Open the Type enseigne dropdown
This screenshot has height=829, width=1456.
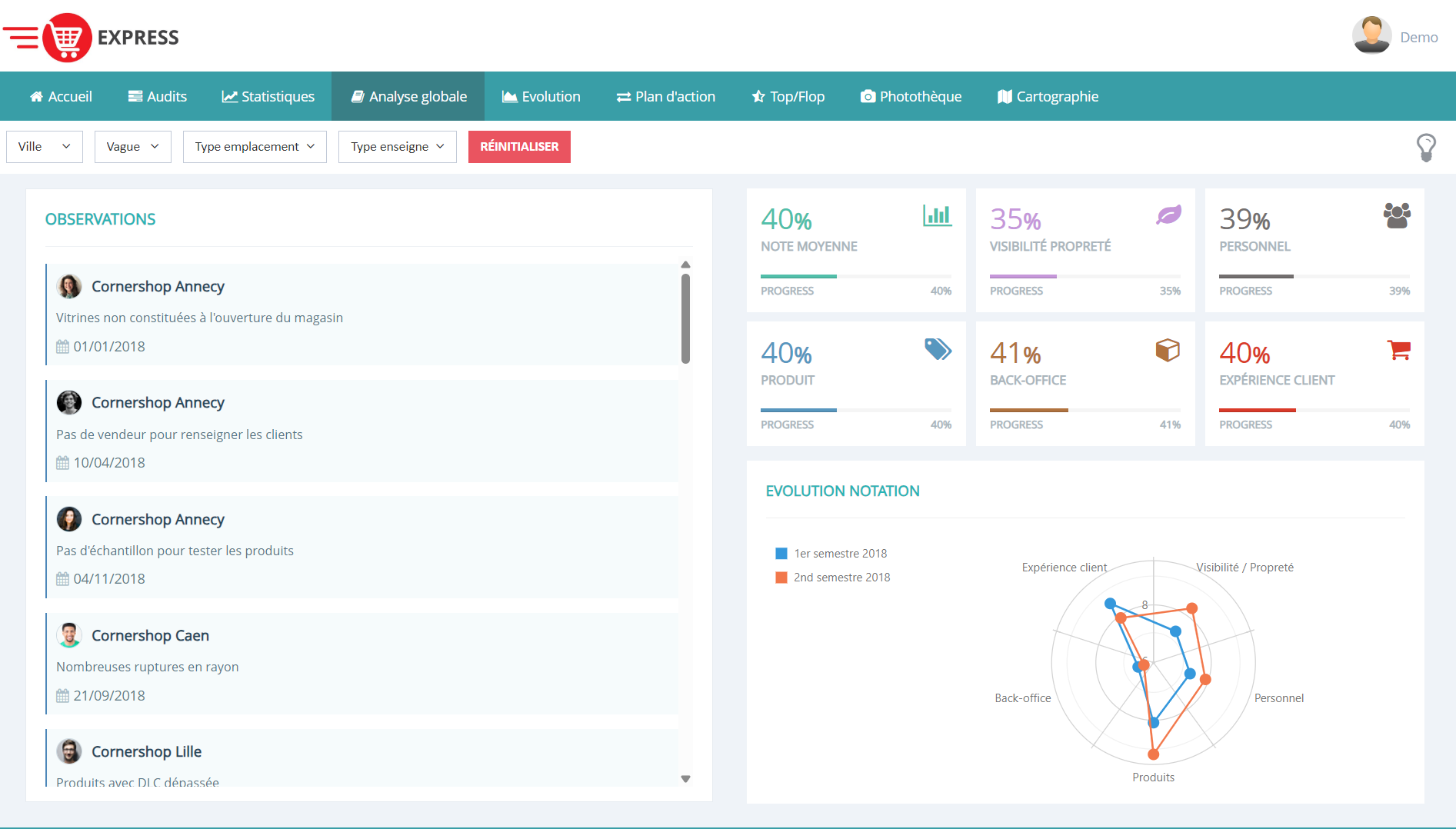397,146
